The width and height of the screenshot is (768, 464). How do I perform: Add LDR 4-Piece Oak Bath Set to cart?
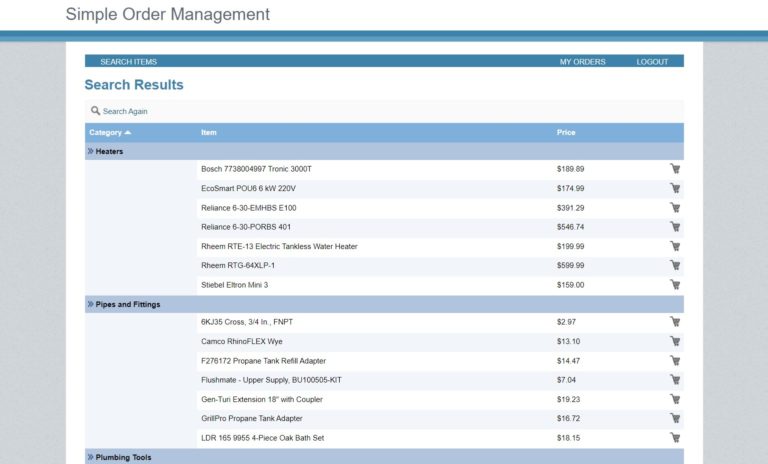tap(675, 438)
